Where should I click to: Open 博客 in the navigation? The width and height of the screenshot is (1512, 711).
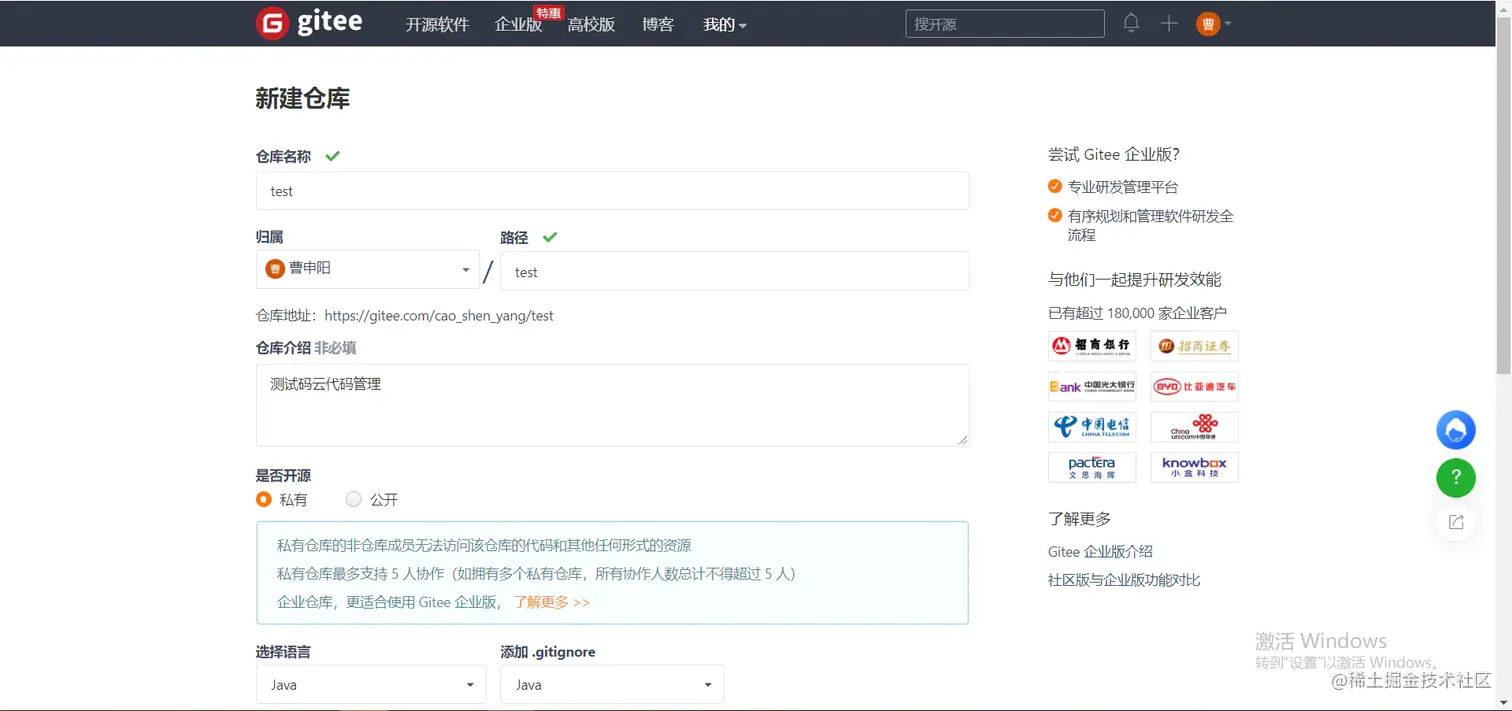[658, 25]
